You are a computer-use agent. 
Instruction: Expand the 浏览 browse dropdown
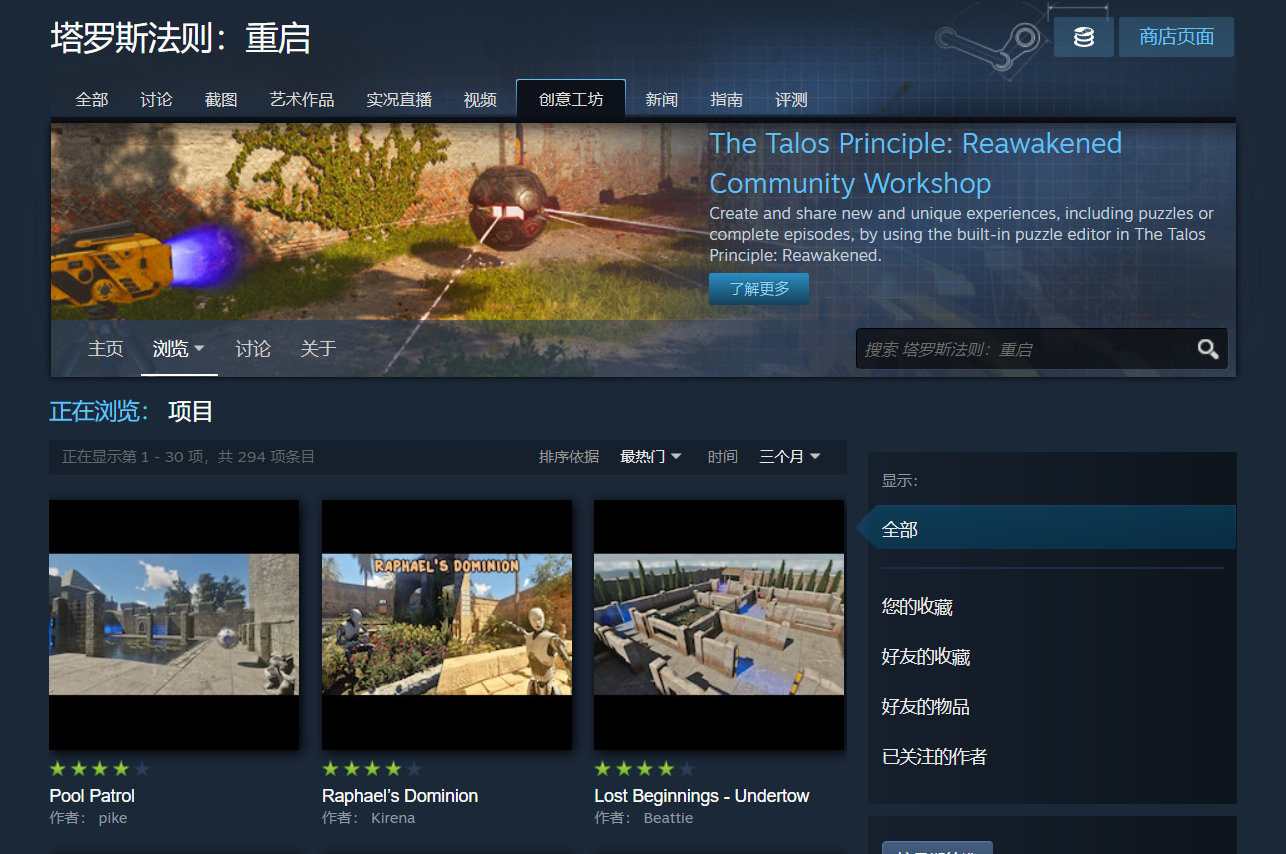(179, 349)
